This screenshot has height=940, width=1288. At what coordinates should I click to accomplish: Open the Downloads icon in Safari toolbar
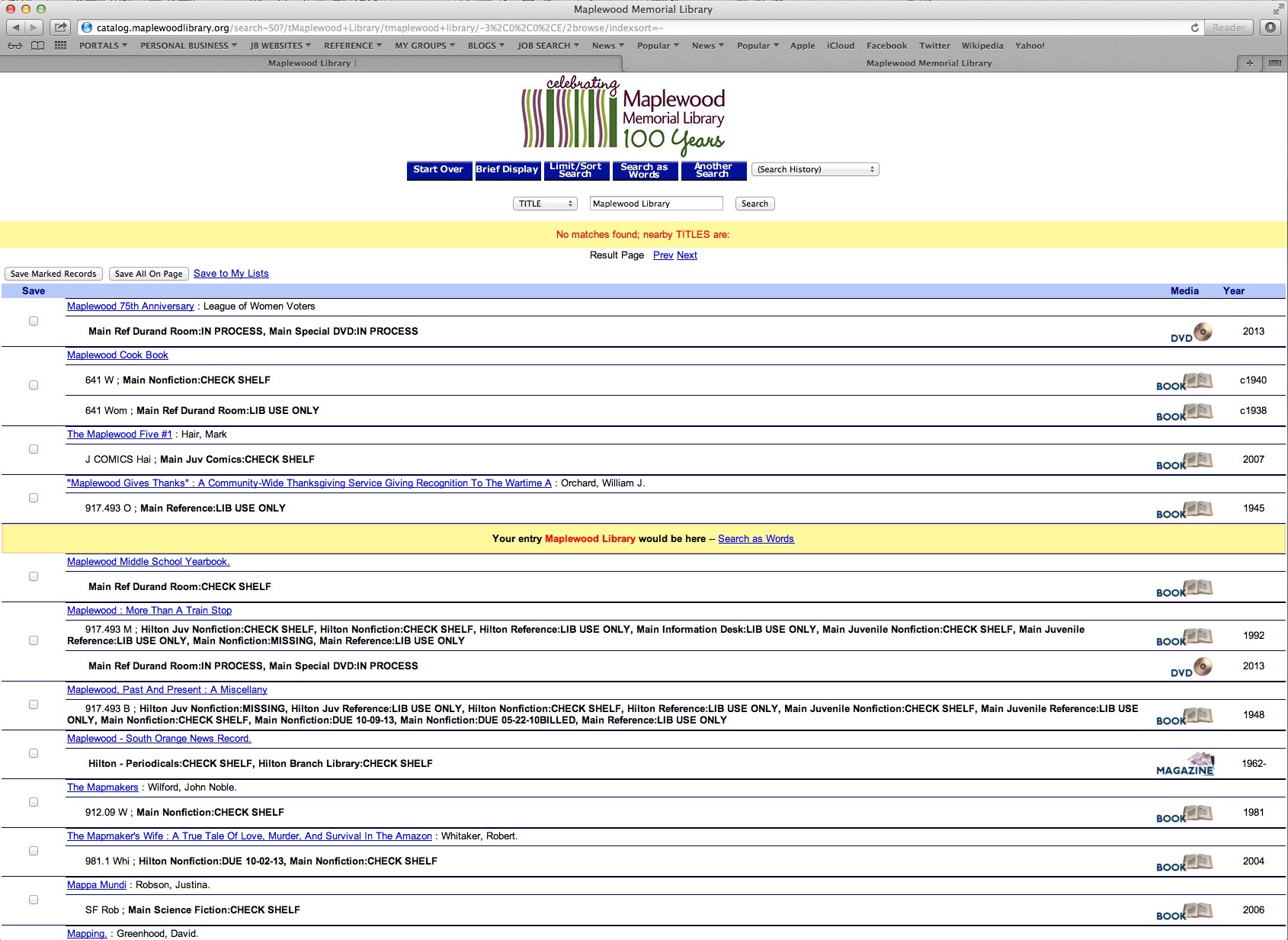click(1270, 27)
